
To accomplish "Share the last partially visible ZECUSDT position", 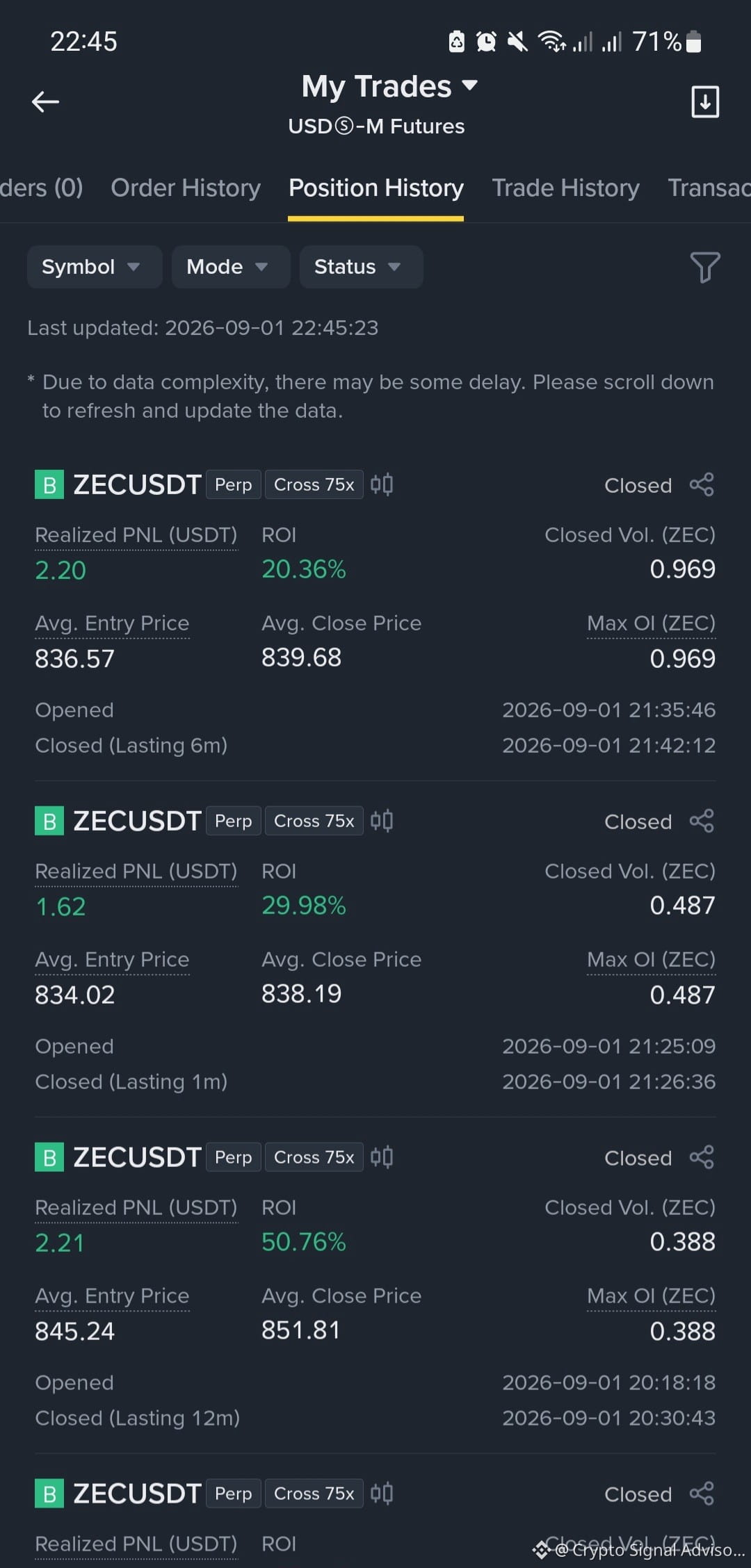I will [702, 1494].
